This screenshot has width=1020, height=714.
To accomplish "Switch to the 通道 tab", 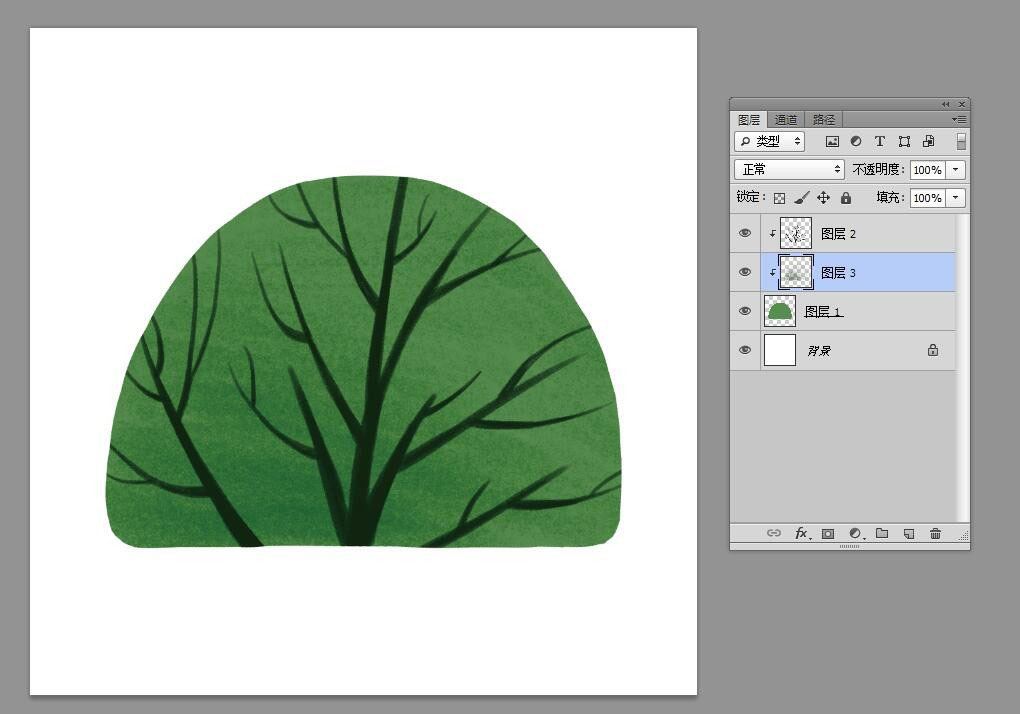I will pyautogui.click(x=786, y=120).
